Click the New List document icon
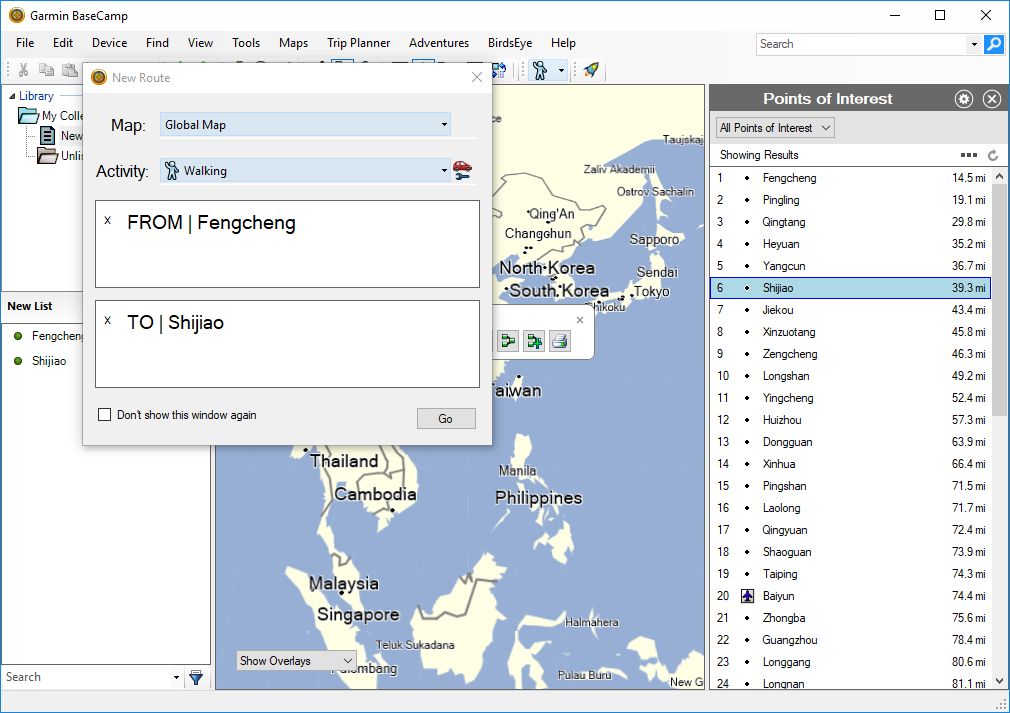This screenshot has width=1010, height=713. pyautogui.click(x=48, y=135)
